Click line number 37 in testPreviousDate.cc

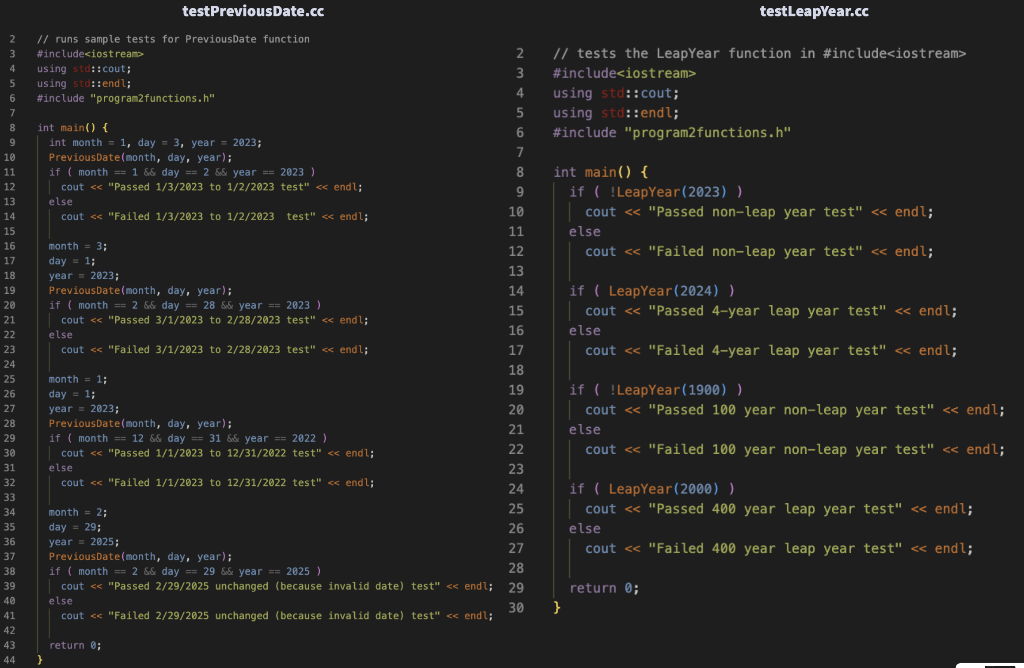point(9,556)
